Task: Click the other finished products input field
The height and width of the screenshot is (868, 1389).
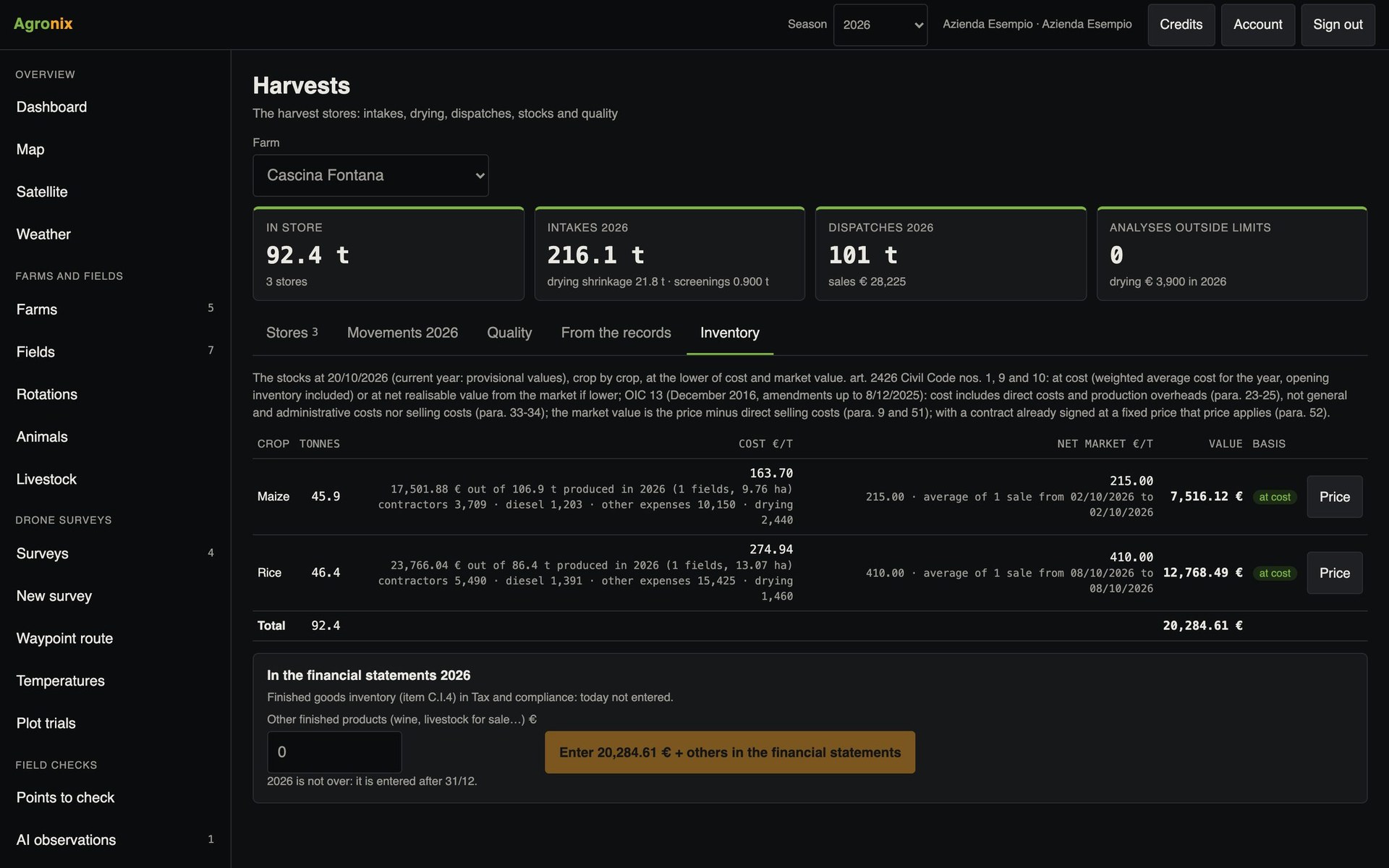Action: pos(334,752)
